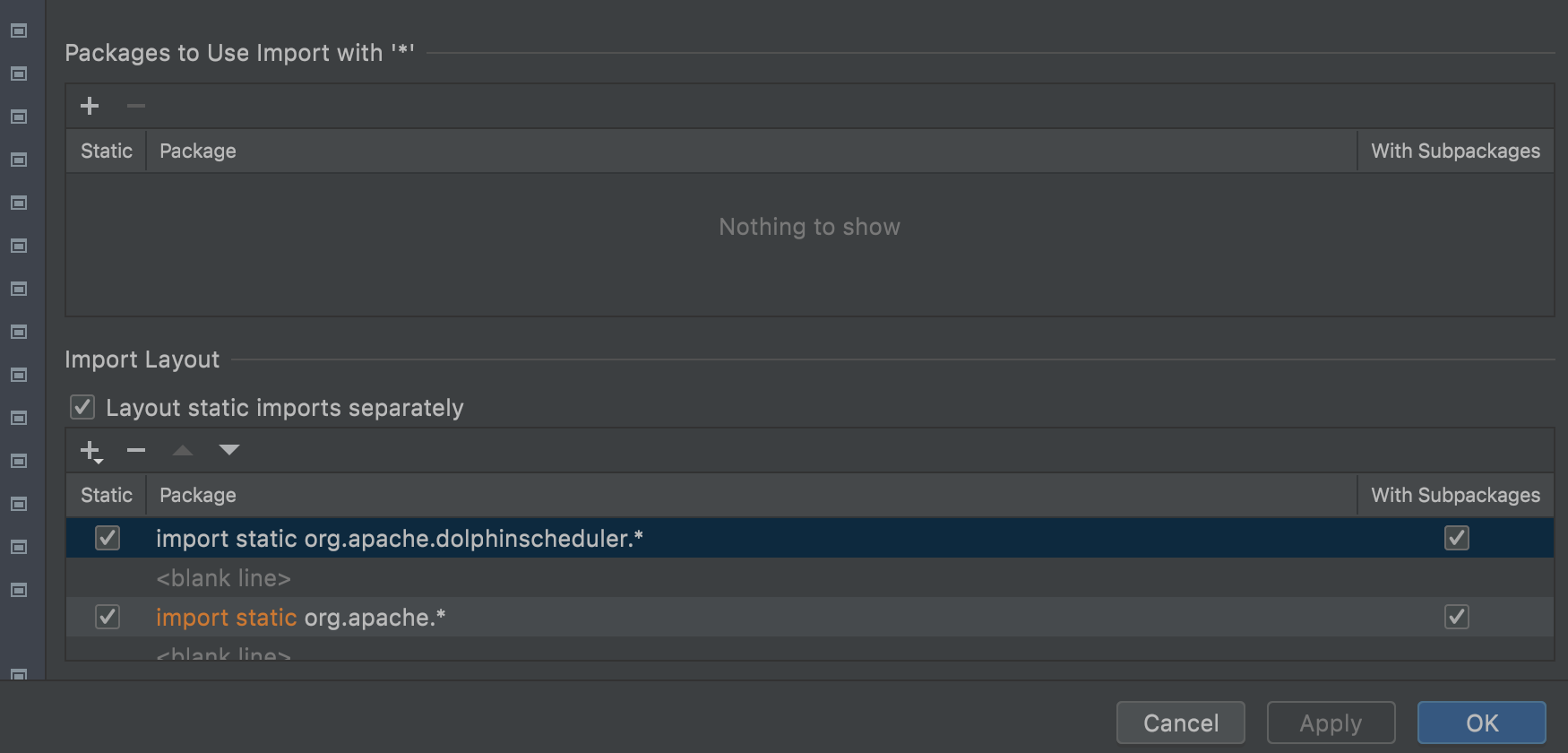Click the Static column header in the Packages table
1568x753 pixels.
click(106, 151)
